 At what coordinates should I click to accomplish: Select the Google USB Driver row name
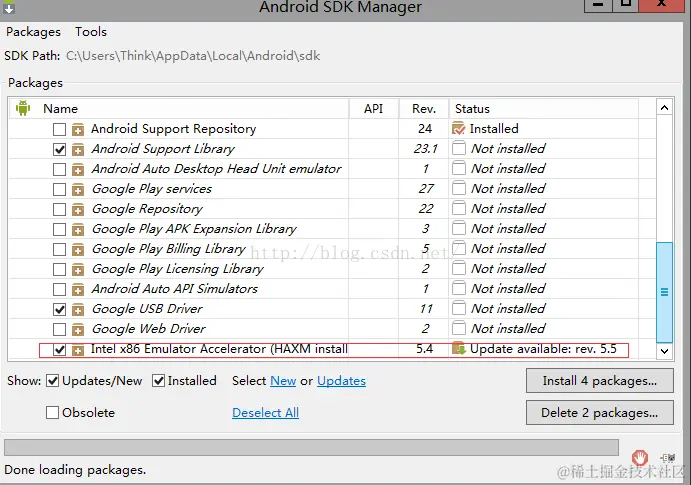[147, 309]
